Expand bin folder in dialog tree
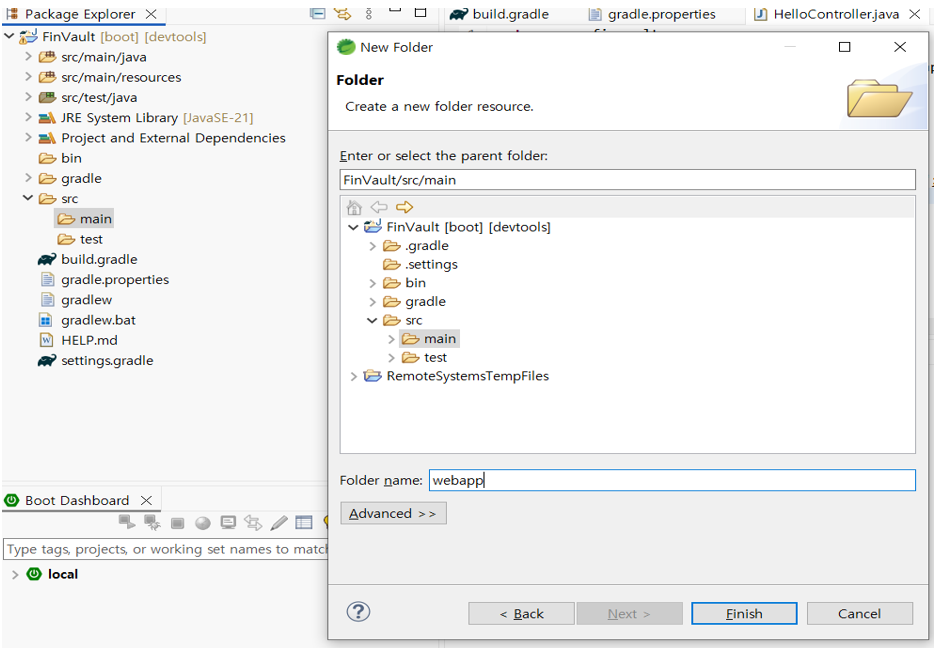The height and width of the screenshot is (648, 934). (372, 284)
